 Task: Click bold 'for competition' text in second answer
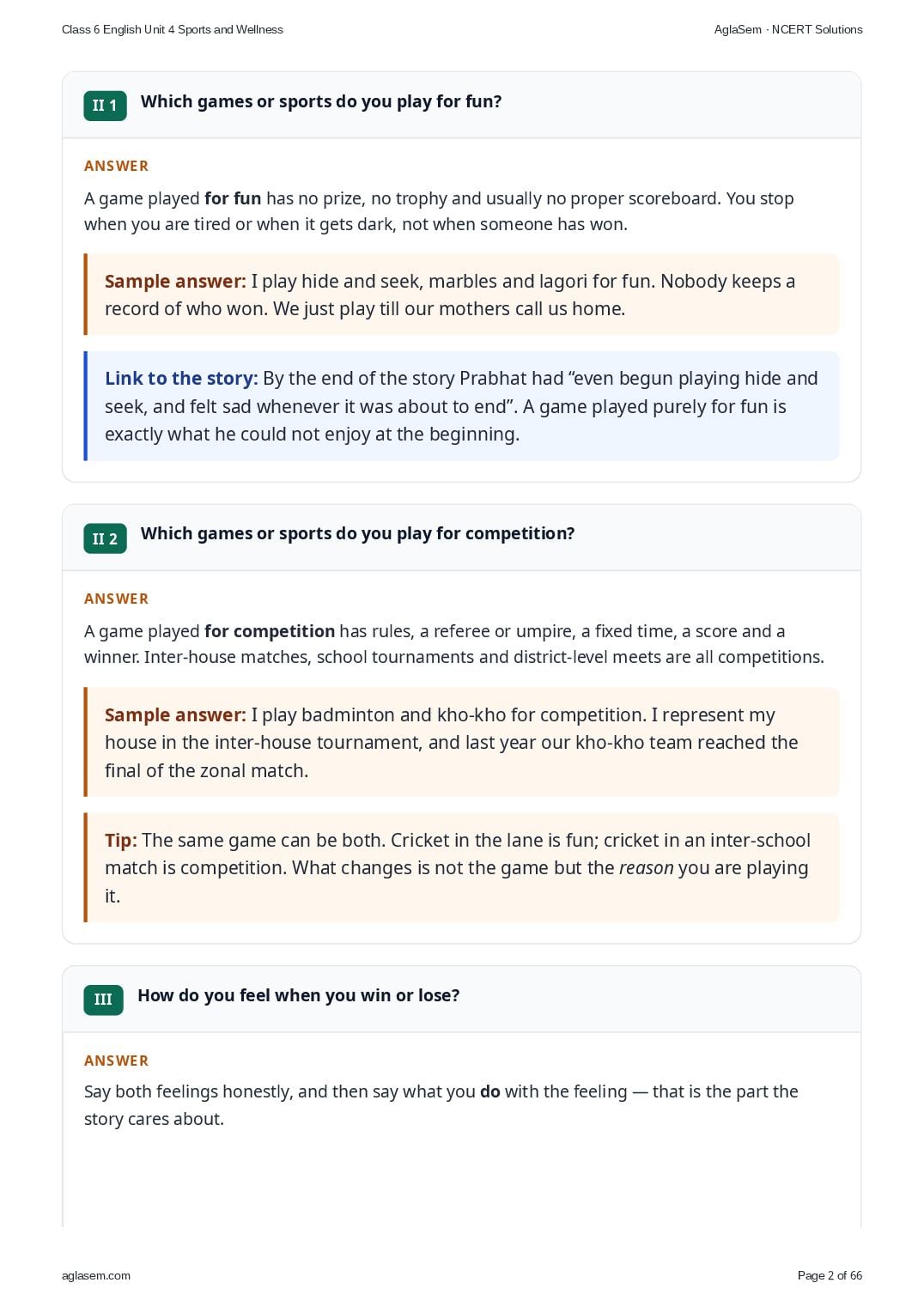click(270, 631)
